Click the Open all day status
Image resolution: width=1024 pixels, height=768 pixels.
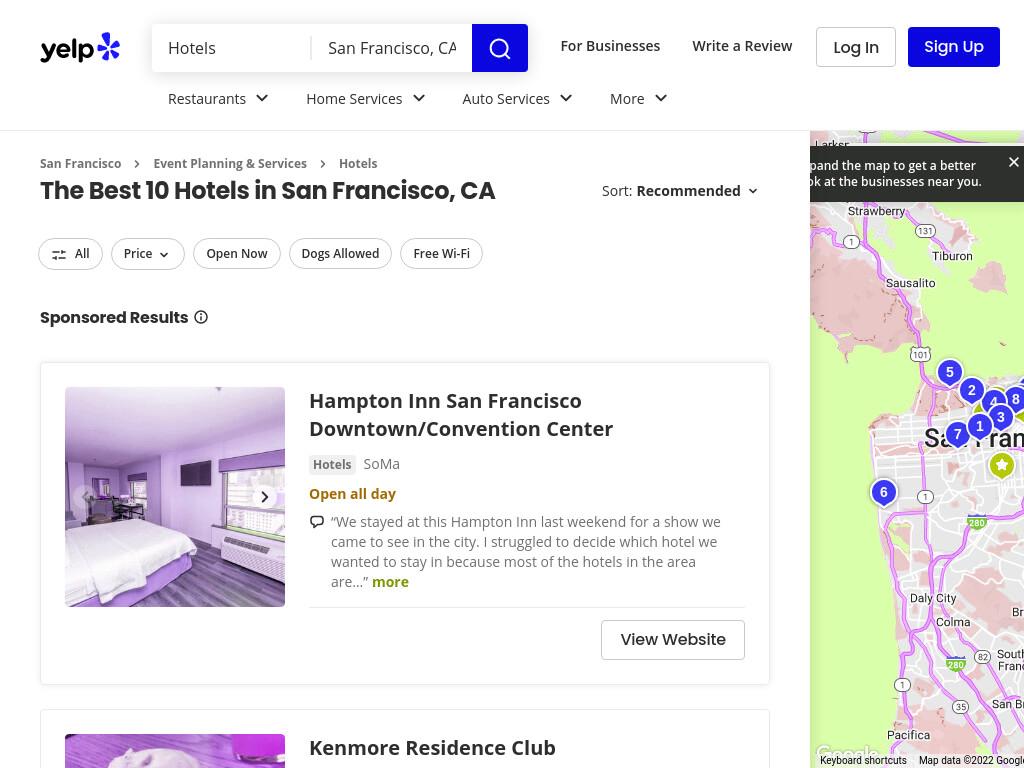tap(353, 494)
